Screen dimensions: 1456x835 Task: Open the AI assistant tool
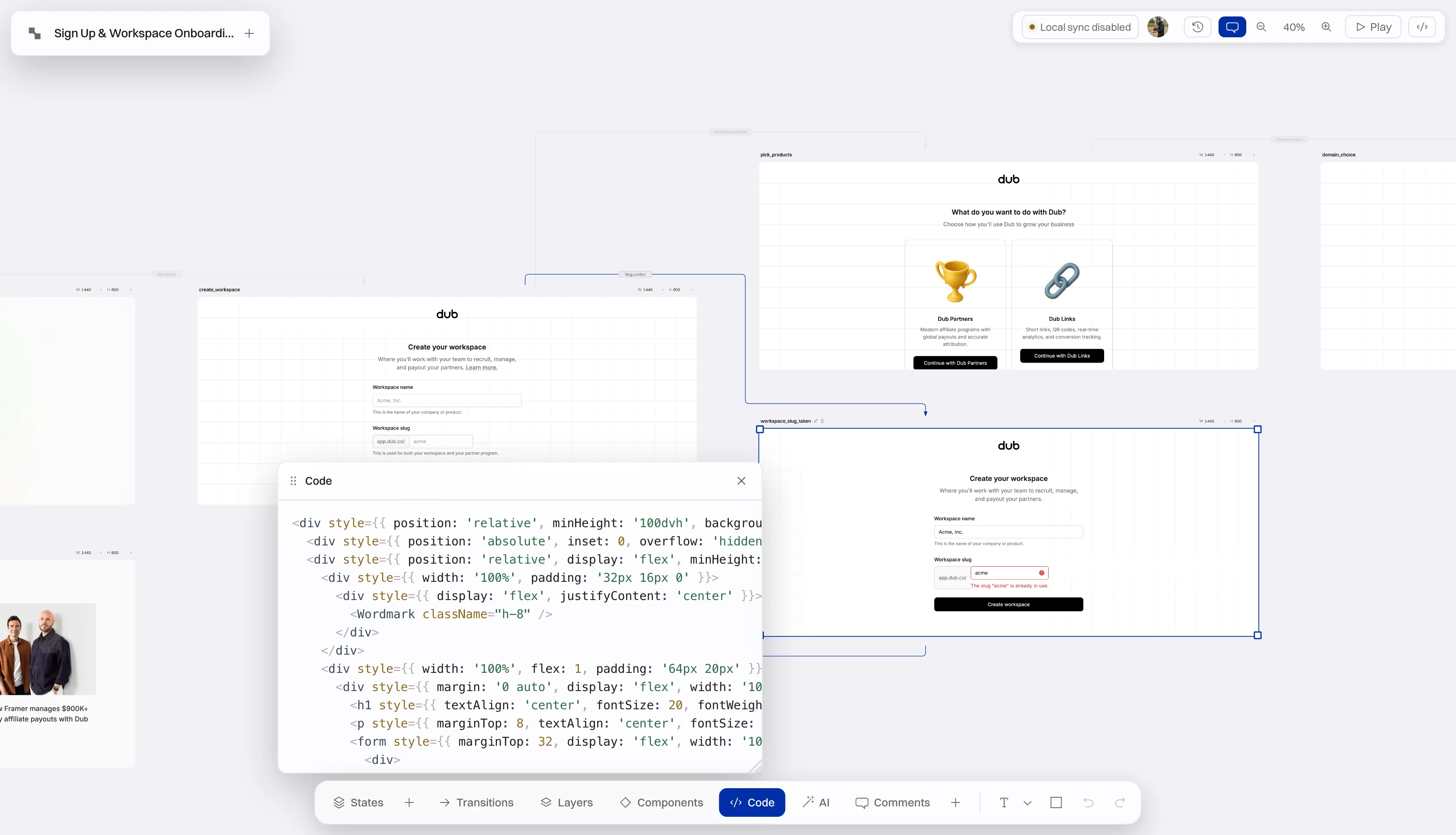tap(816, 802)
